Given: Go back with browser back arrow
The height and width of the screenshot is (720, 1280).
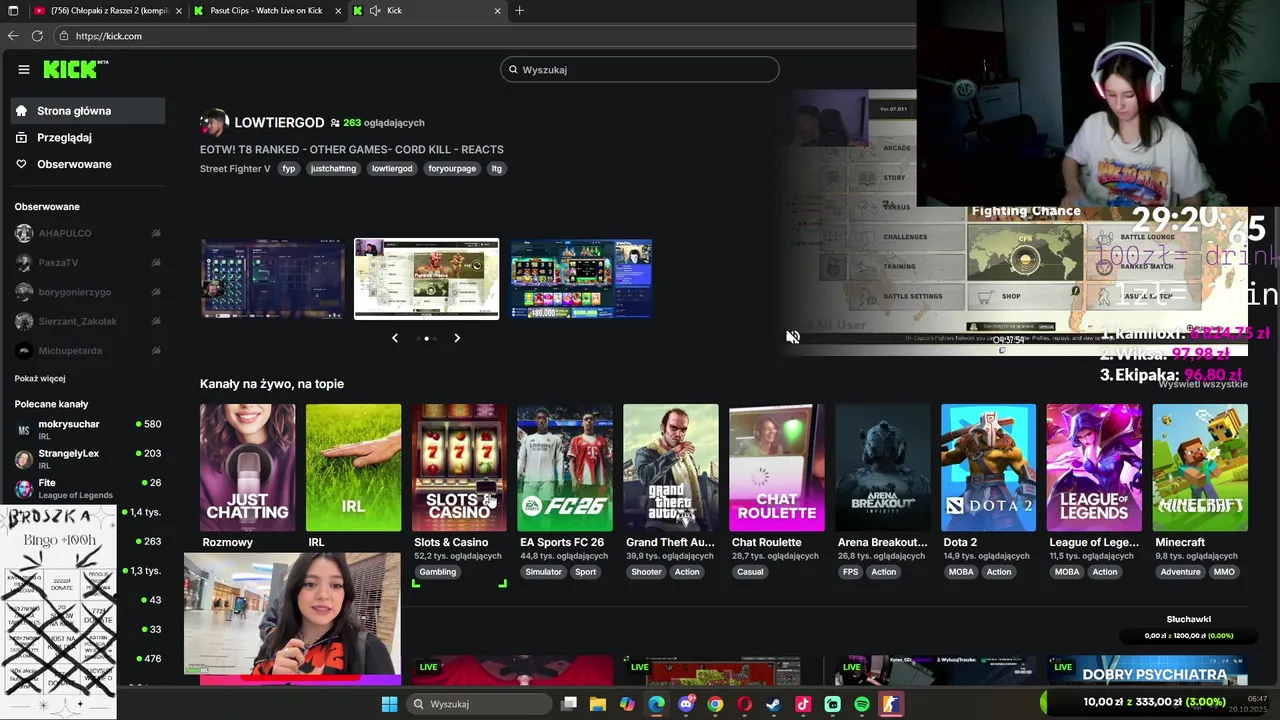Looking at the screenshot, I should click(13, 36).
